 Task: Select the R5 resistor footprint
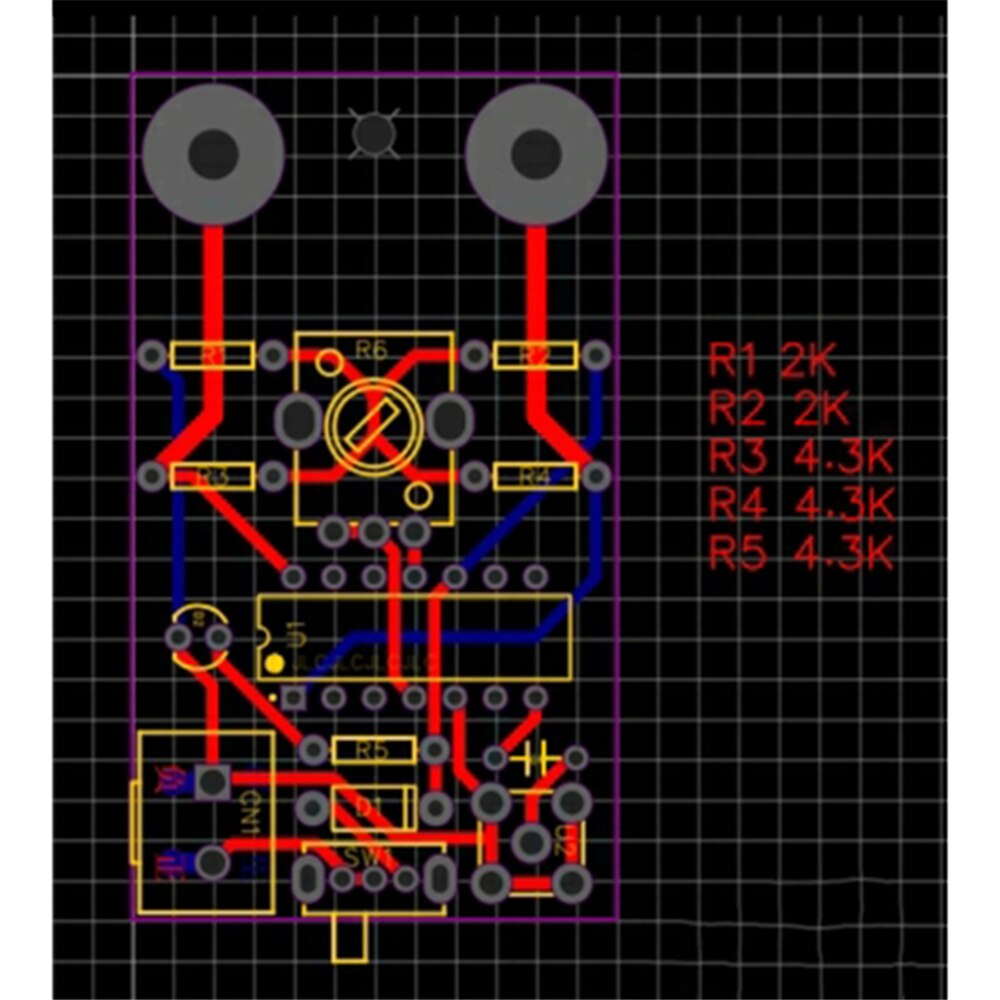373,749
